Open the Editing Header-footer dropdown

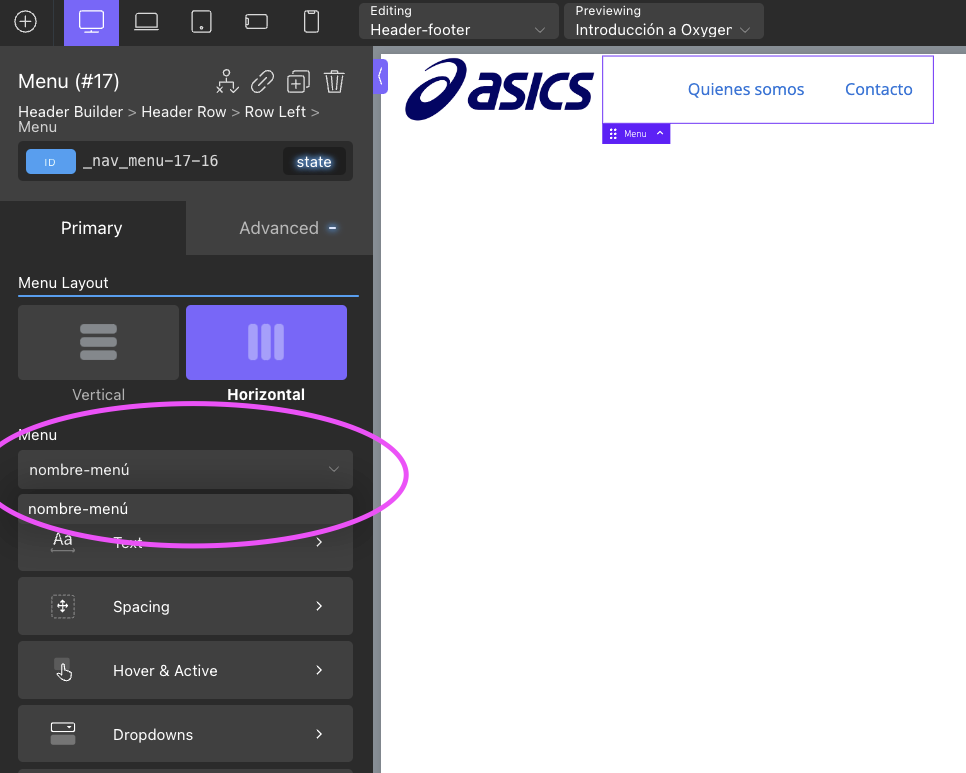point(458,21)
